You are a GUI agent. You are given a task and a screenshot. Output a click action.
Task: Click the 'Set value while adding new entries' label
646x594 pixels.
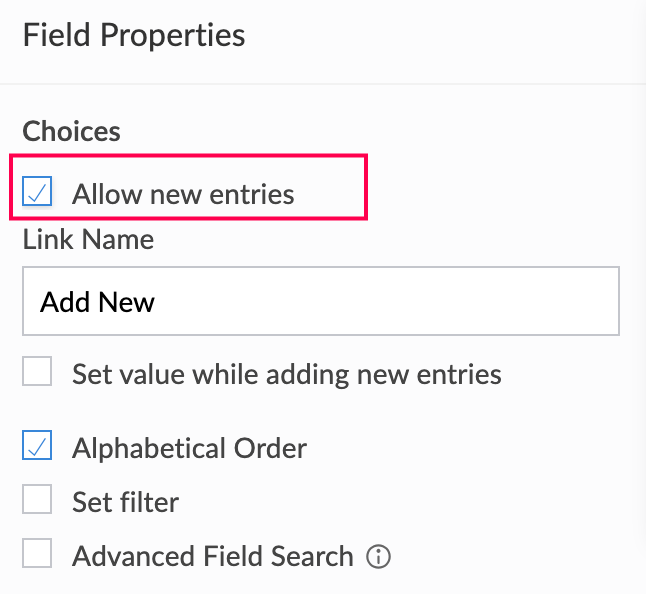pos(286,374)
